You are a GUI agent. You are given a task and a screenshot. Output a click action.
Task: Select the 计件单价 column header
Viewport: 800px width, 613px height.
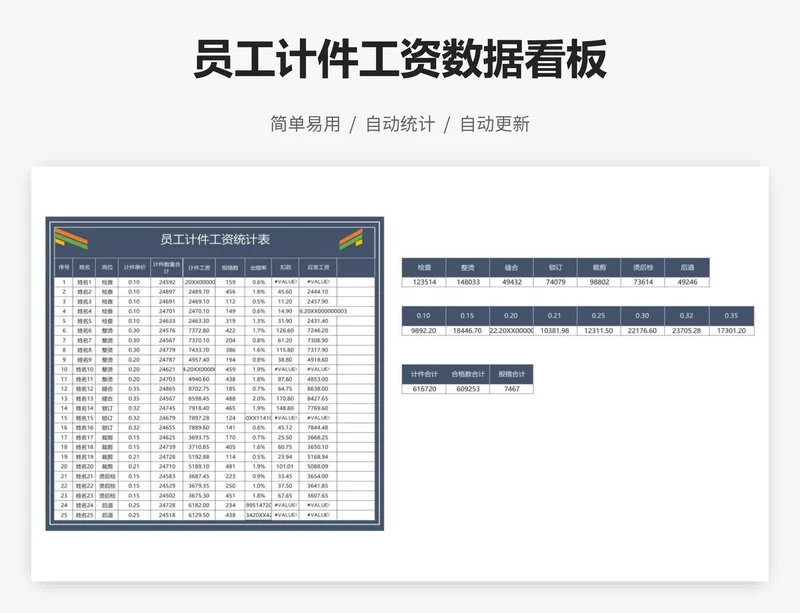(x=134, y=267)
